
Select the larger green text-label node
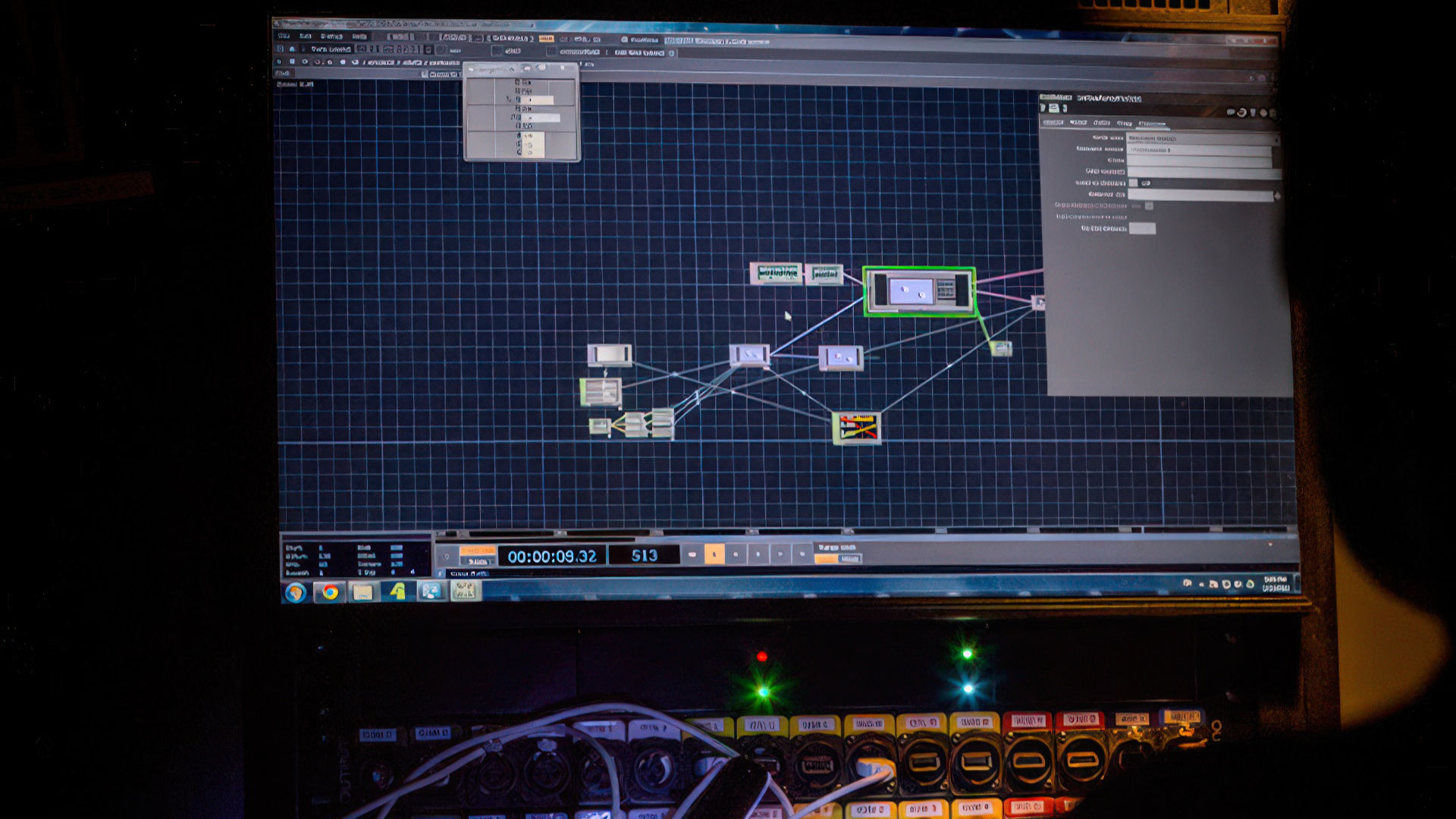pyautogui.click(x=776, y=273)
